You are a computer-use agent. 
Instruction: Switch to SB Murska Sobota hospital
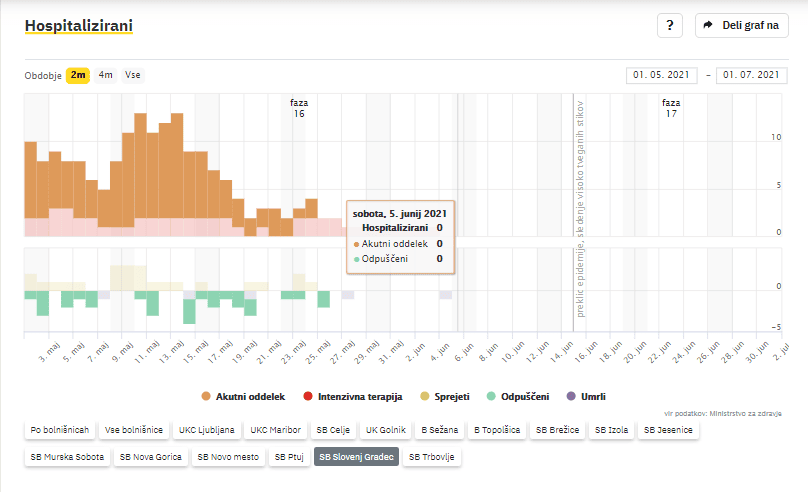point(66,456)
